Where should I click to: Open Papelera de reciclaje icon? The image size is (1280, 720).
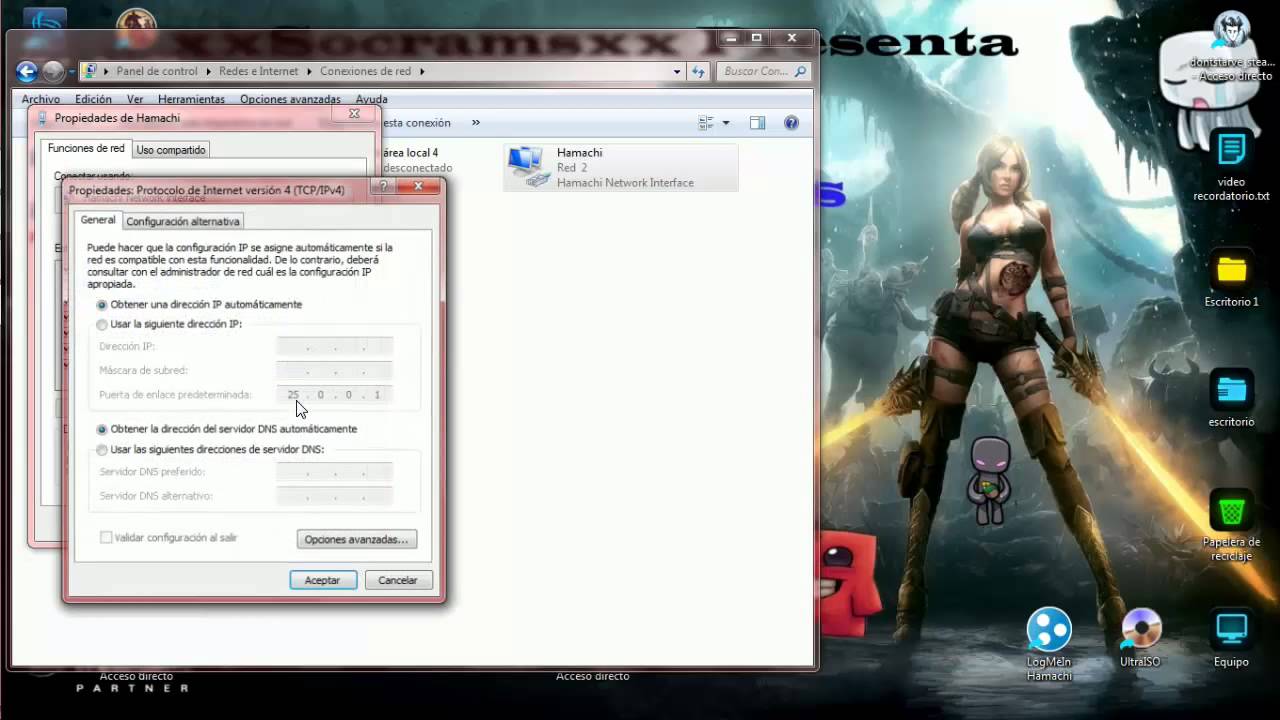tap(1231, 526)
